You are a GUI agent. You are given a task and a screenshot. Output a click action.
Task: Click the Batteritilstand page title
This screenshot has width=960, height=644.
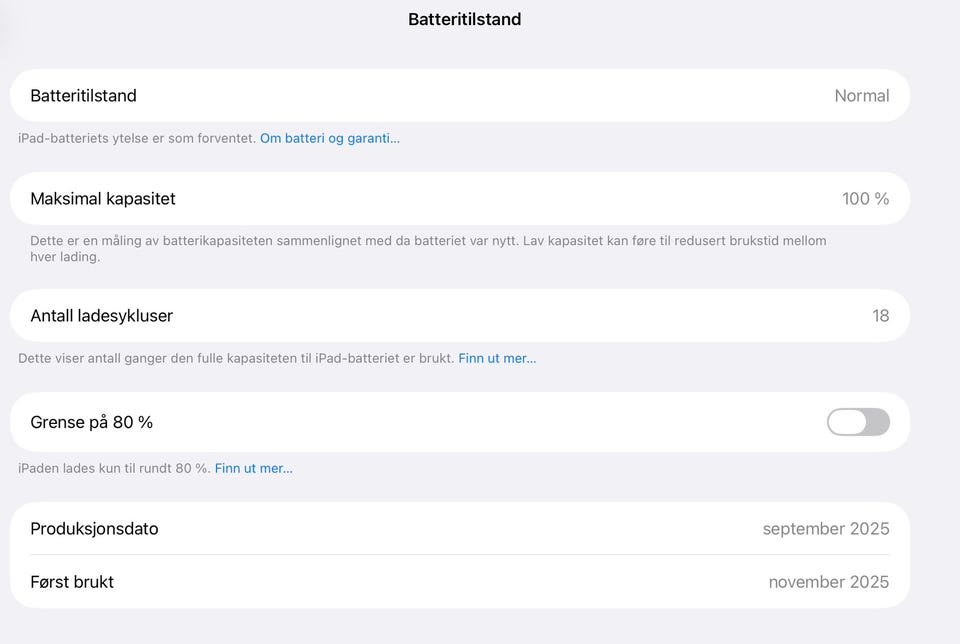click(464, 19)
